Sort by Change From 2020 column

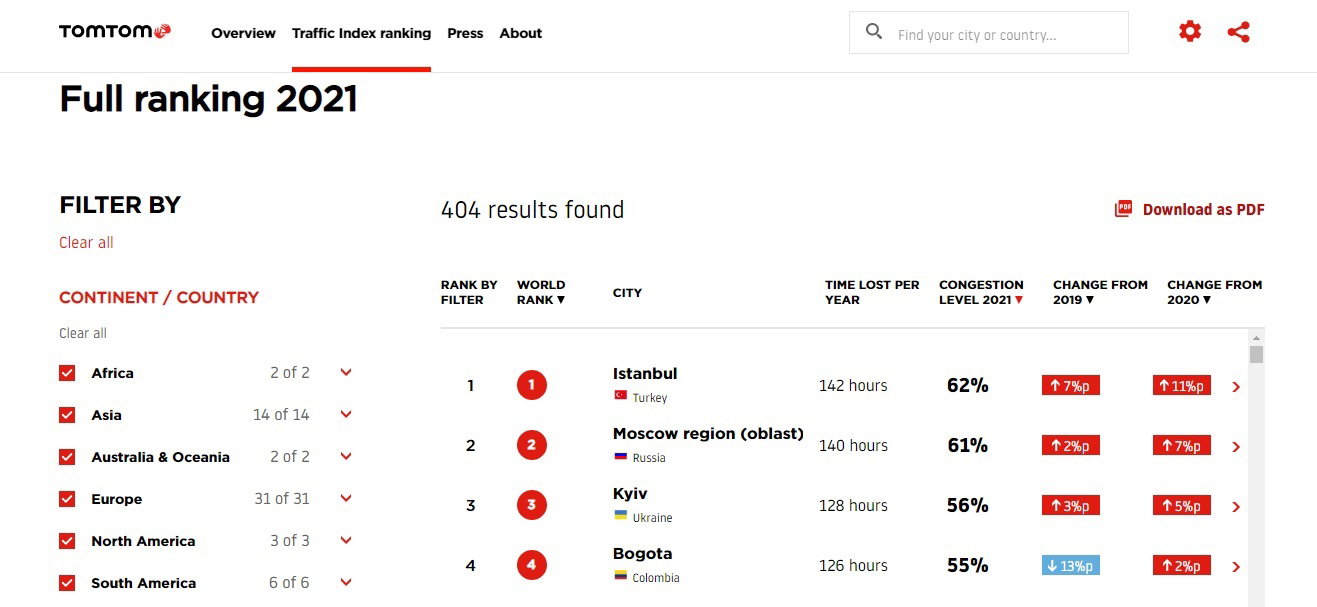click(1214, 292)
